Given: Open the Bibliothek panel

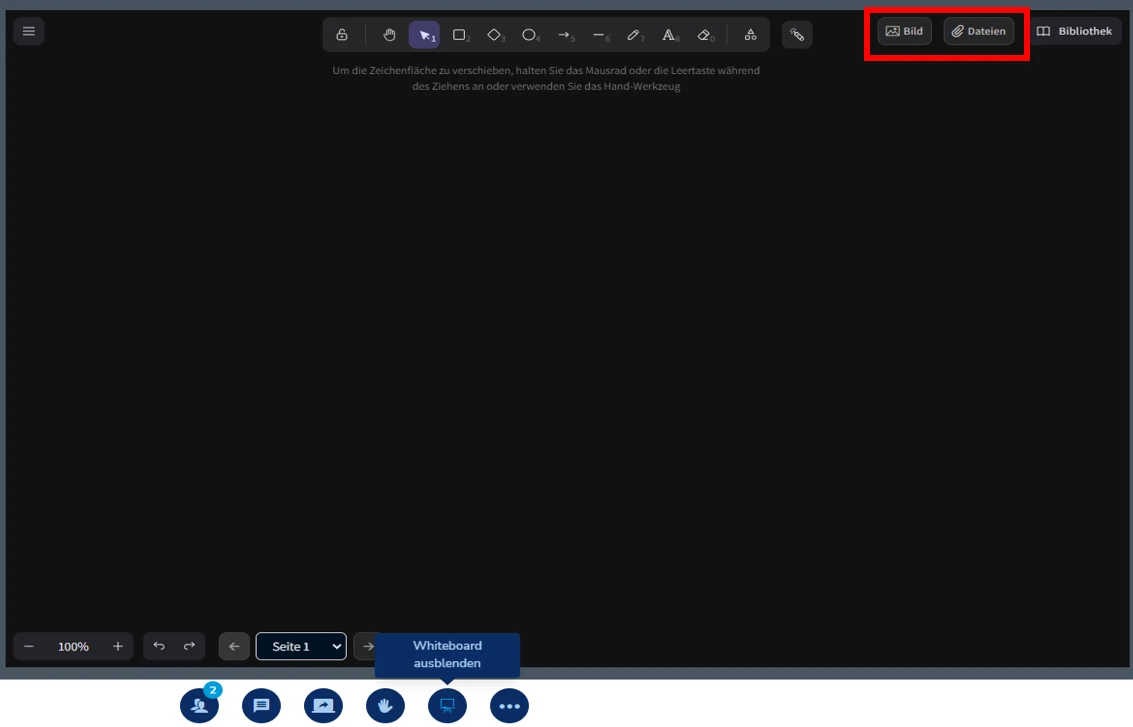Looking at the screenshot, I should (x=1076, y=31).
